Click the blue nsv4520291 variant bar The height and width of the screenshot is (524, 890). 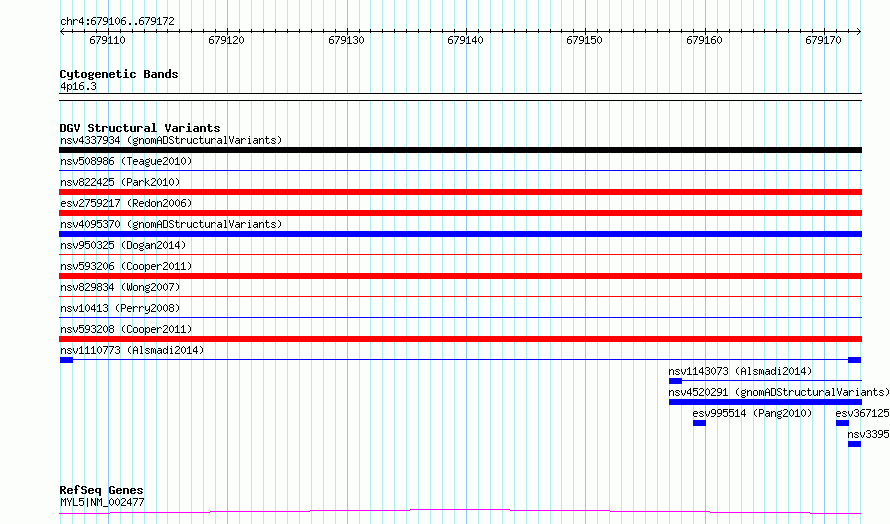(x=765, y=402)
